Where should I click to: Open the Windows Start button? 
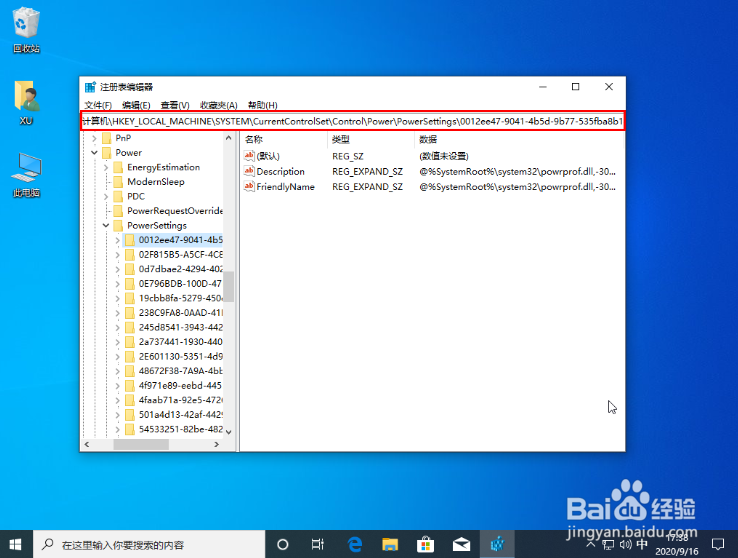tap(16, 544)
